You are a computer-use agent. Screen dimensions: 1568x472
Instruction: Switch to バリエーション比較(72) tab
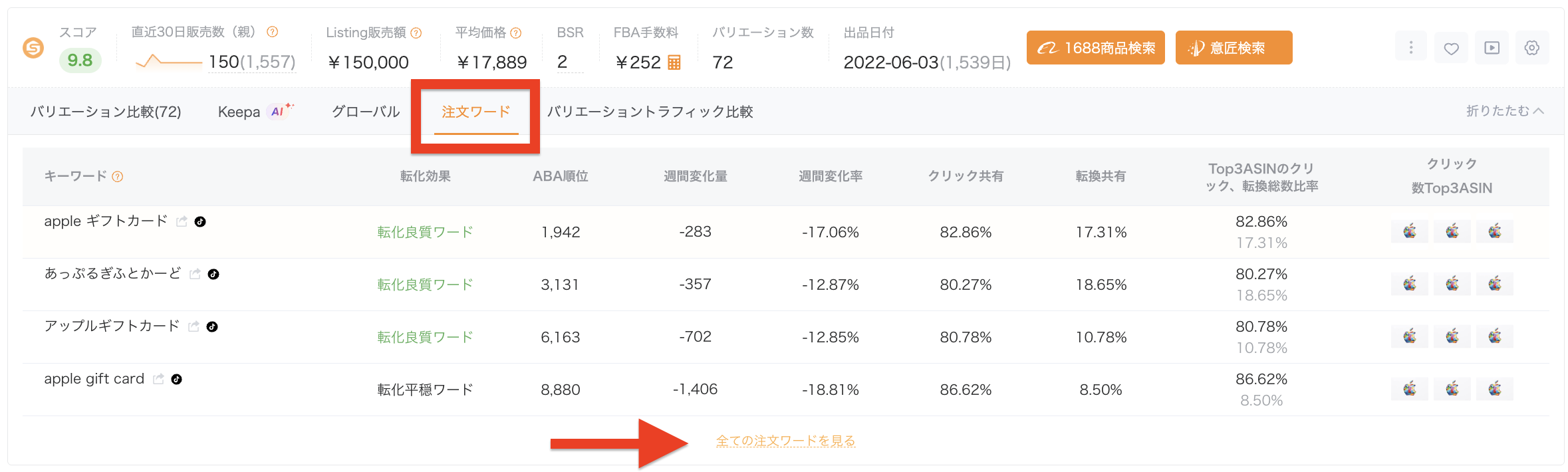point(106,112)
